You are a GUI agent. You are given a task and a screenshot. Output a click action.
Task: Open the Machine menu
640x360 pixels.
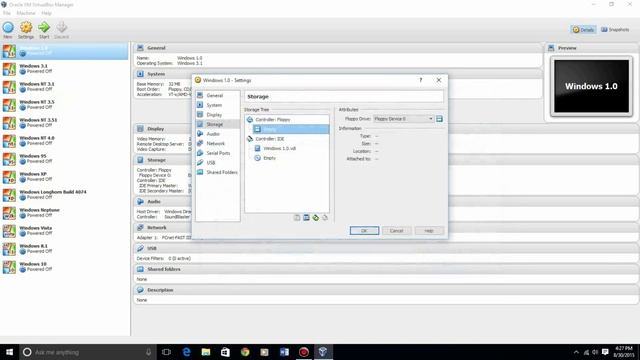point(26,13)
